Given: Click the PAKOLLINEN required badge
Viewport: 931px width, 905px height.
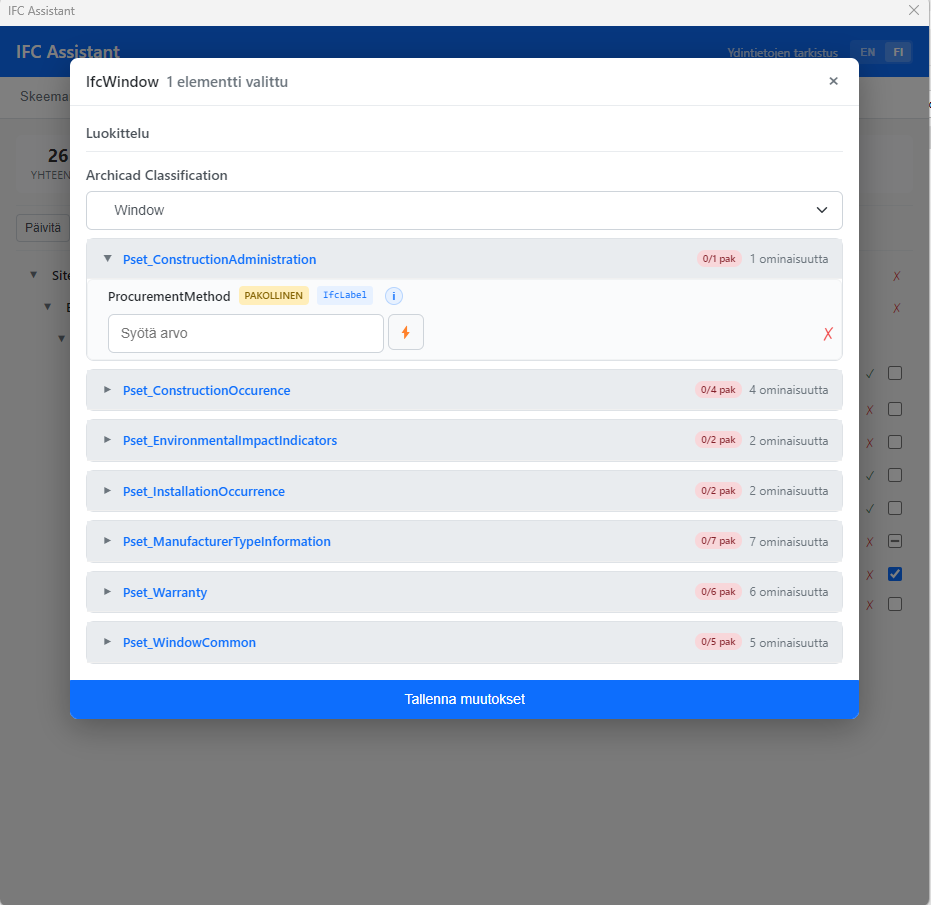Looking at the screenshot, I should point(274,296).
